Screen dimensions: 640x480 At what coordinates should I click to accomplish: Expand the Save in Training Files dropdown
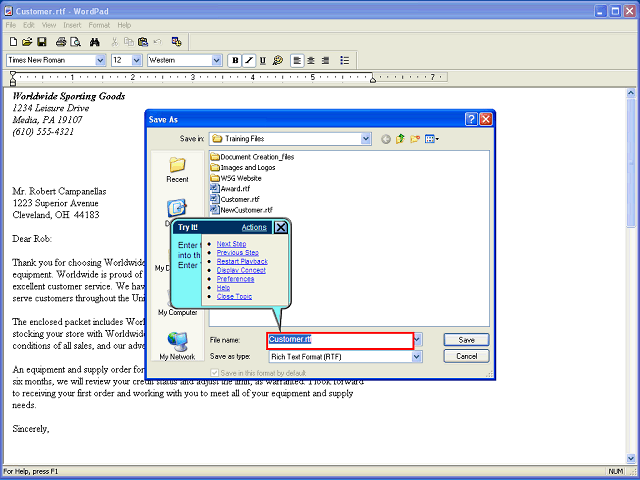pos(366,139)
